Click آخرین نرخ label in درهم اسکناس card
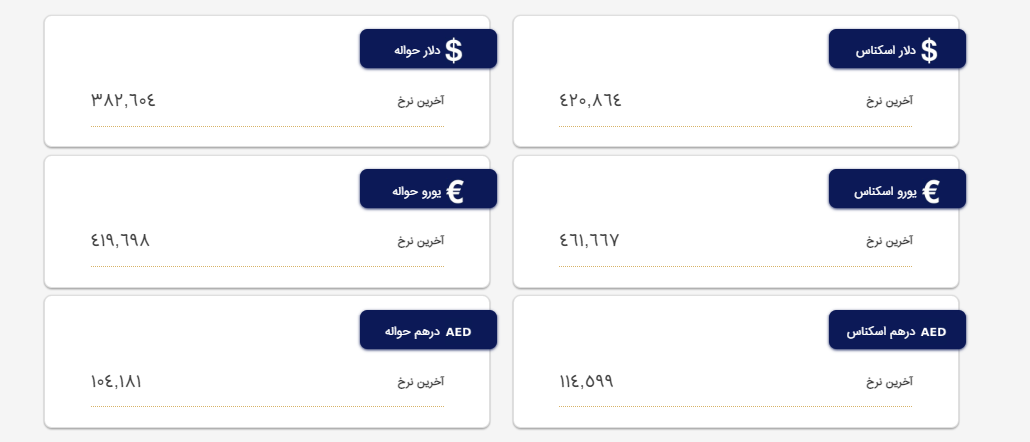This screenshot has width=1030, height=442. [889, 382]
